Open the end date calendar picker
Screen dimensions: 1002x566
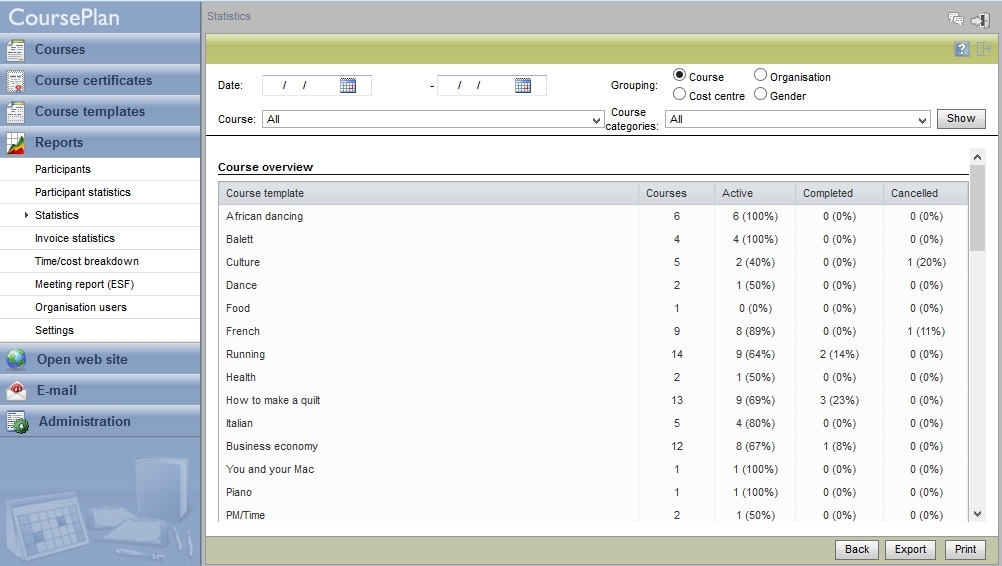[523, 86]
